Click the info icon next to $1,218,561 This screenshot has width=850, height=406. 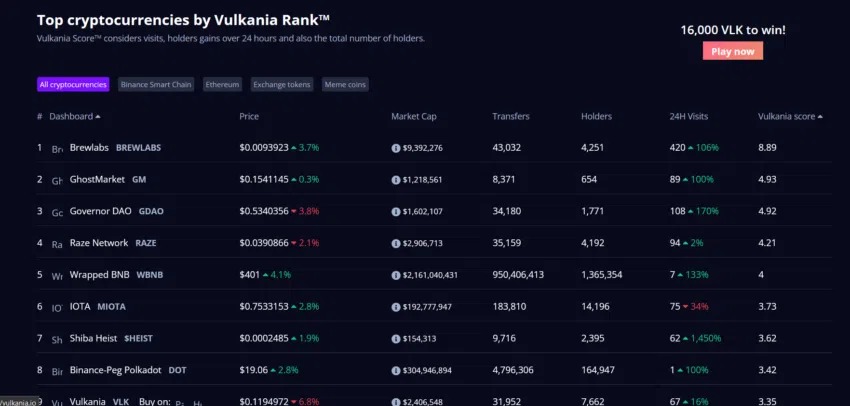tap(396, 180)
